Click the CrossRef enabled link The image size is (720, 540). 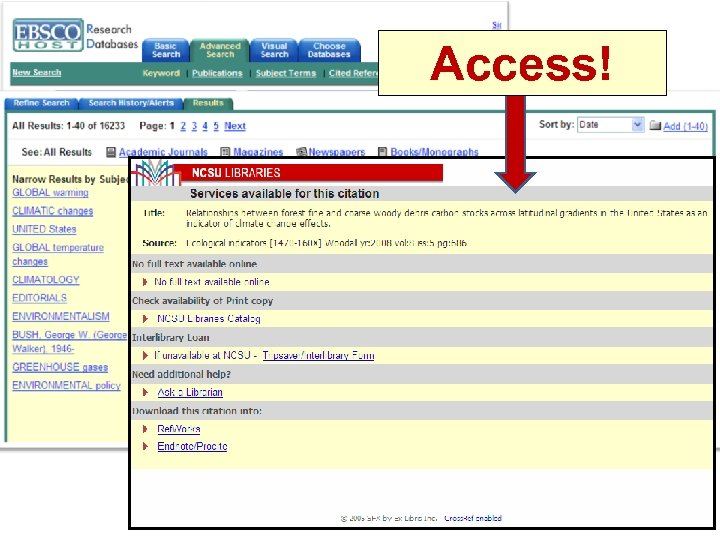point(473,518)
